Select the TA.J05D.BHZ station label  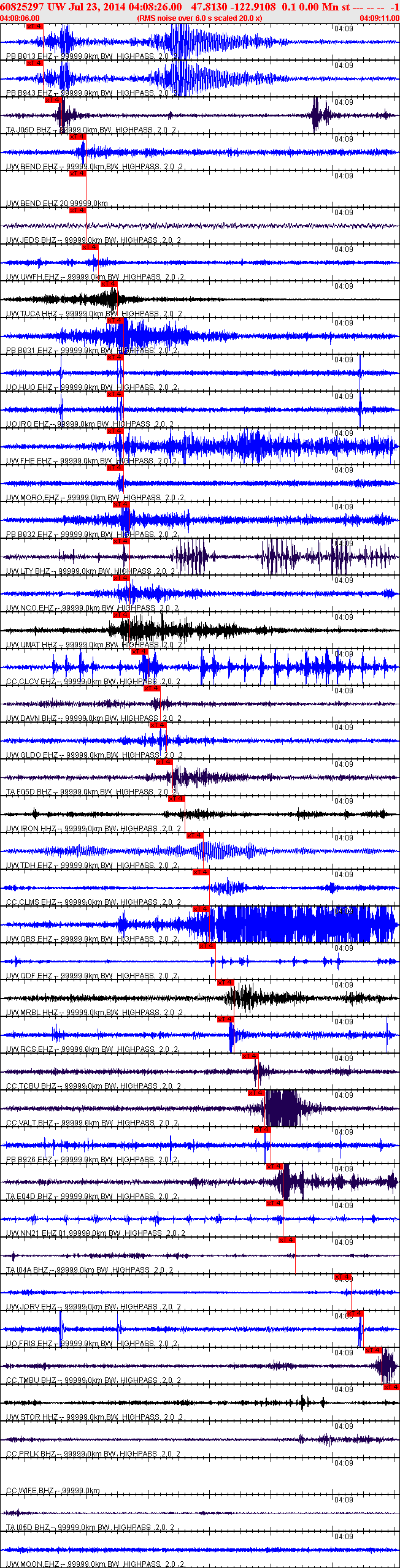(x=91, y=130)
